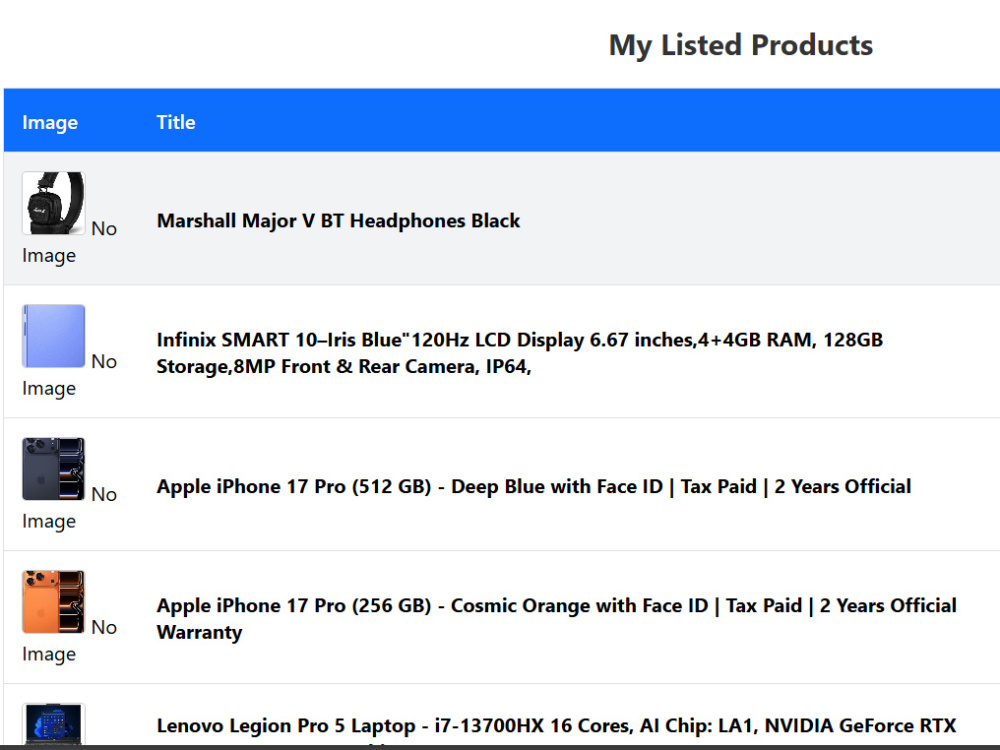
Task: Click the No Image text in Infinix row
Action: (70, 375)
